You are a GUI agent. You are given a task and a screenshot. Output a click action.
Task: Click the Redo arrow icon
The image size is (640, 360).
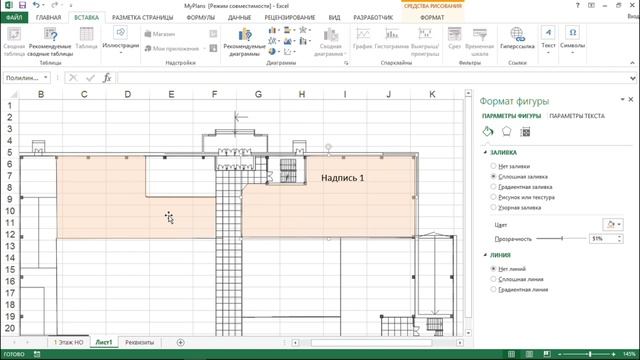[55, 5]
